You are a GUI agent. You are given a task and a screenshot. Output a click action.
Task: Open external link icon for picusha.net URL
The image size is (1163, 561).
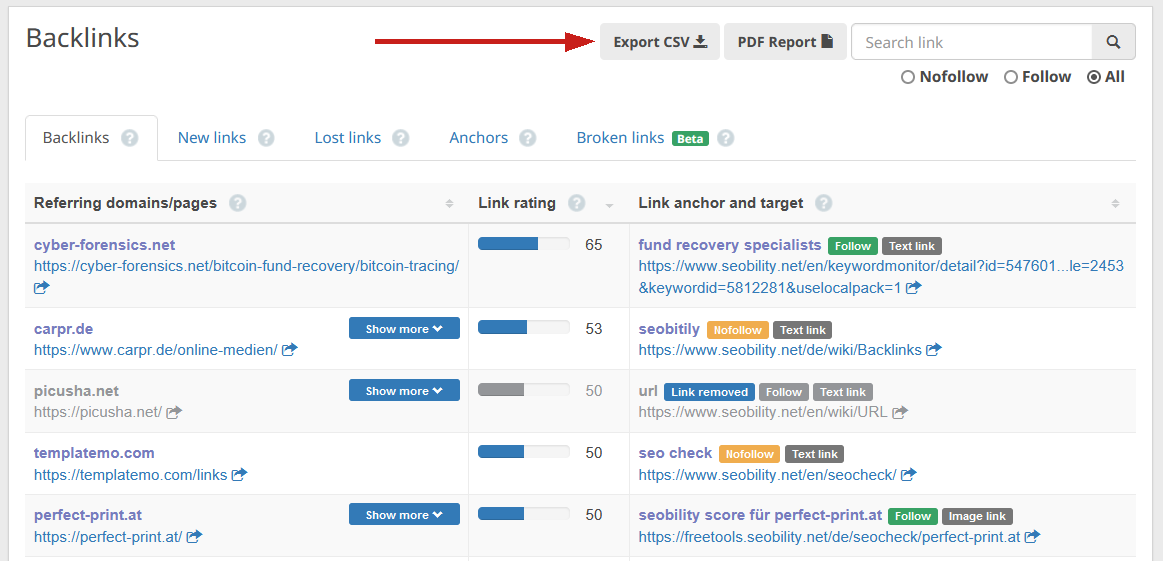point(174,411)
